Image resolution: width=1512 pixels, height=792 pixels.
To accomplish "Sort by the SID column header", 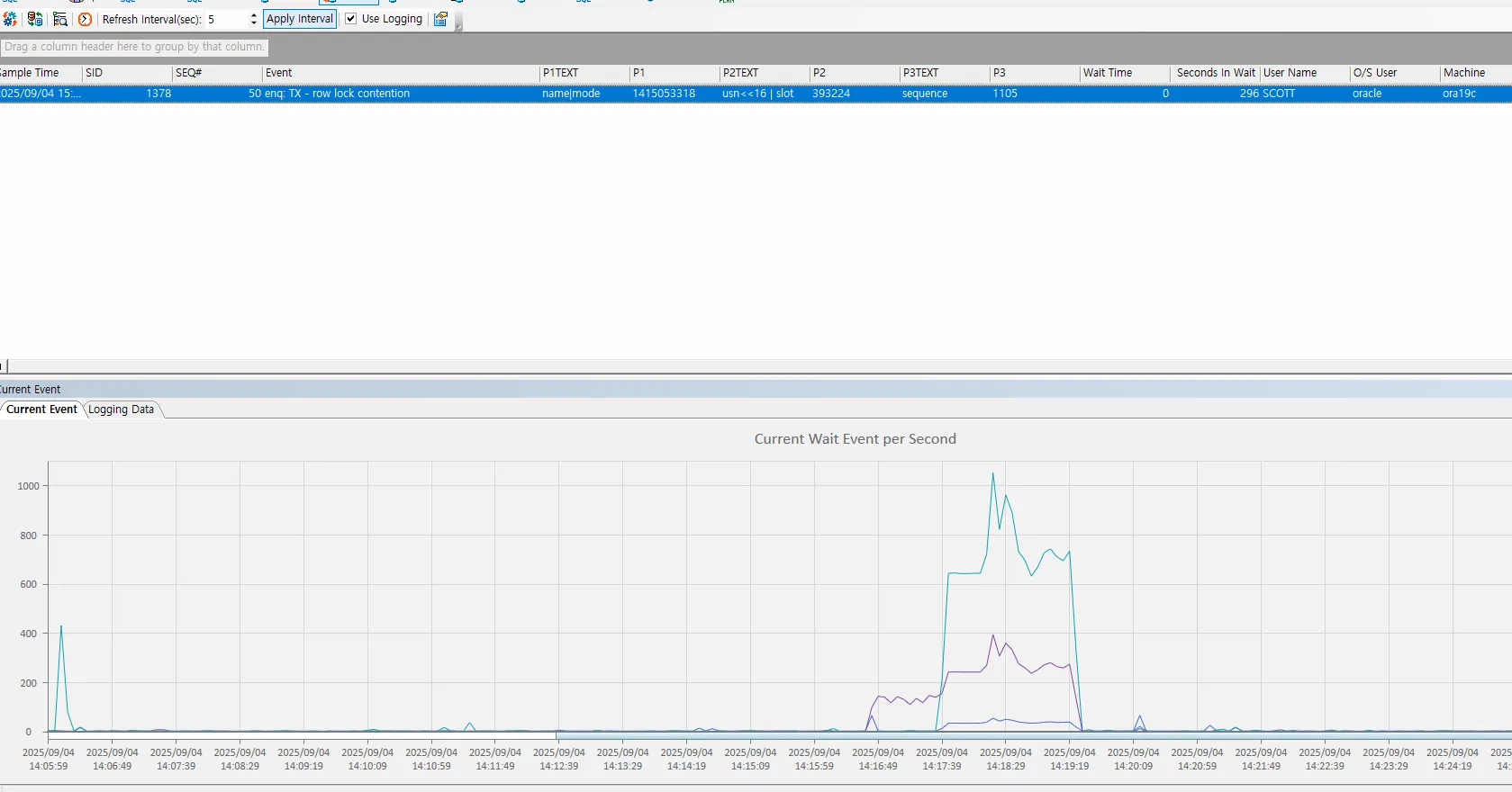I will [x=127, y=73].
